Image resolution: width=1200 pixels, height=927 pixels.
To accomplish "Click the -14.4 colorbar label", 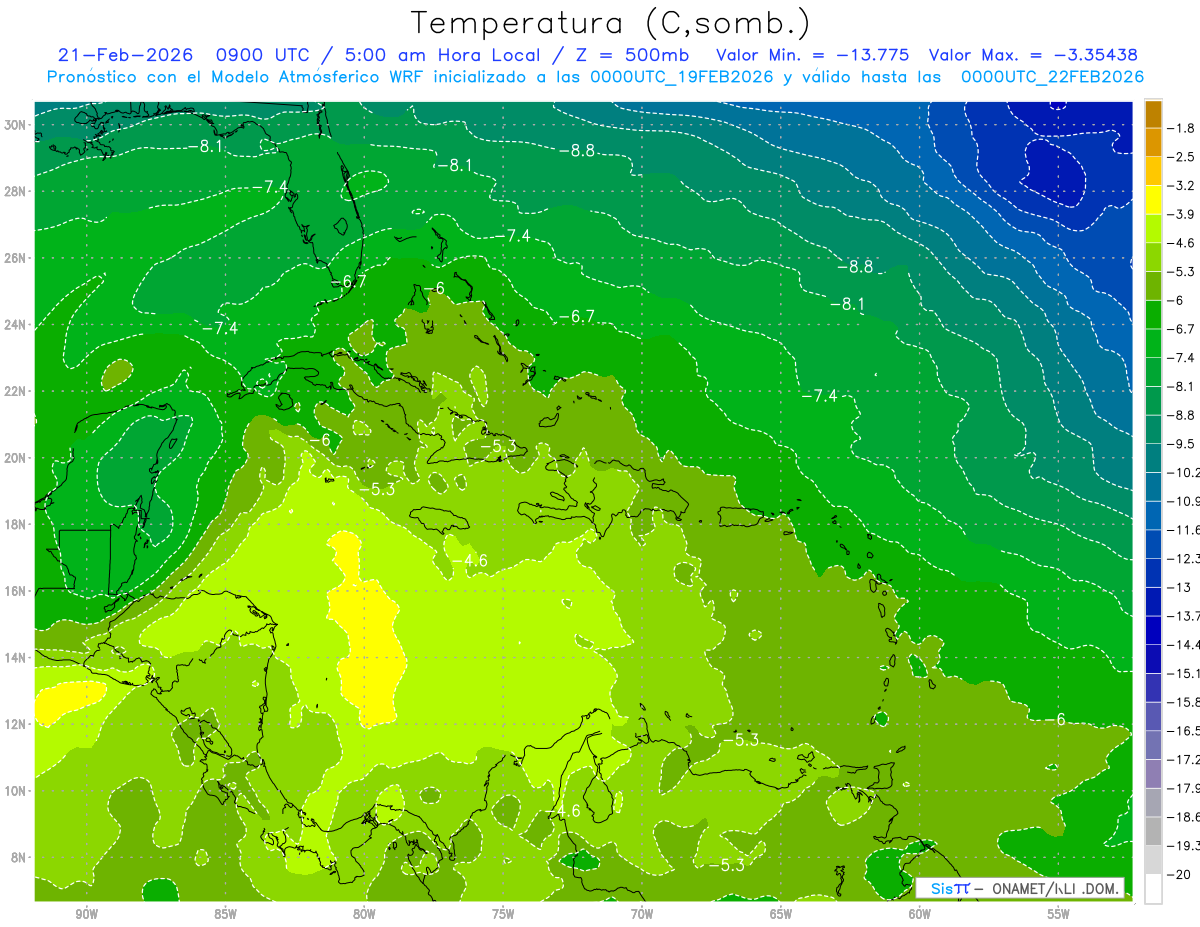I will [x=1183, y=644].
